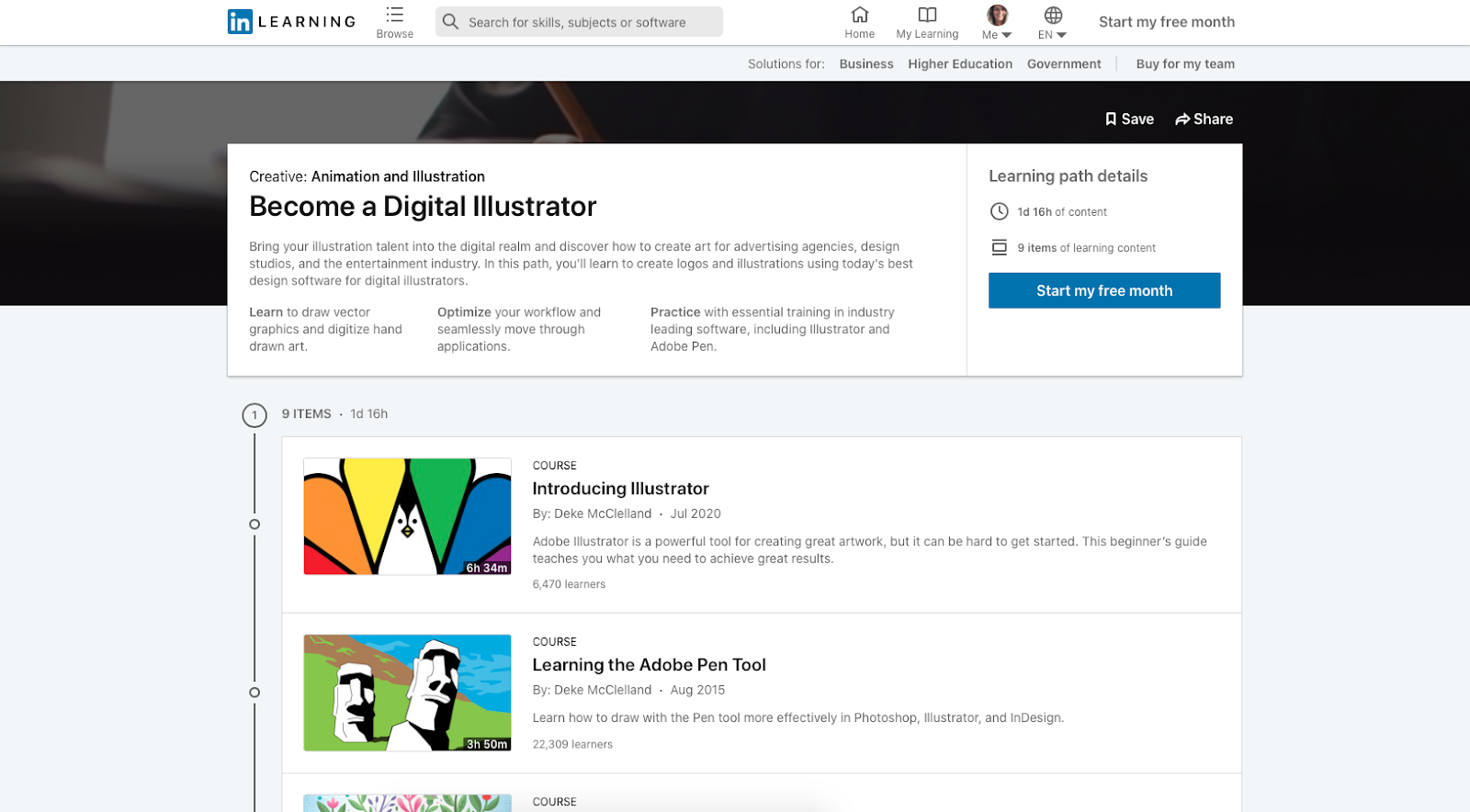Click the Aug 2015 date text
Screen dimensions: 1470x812
[x=697, y=690]
